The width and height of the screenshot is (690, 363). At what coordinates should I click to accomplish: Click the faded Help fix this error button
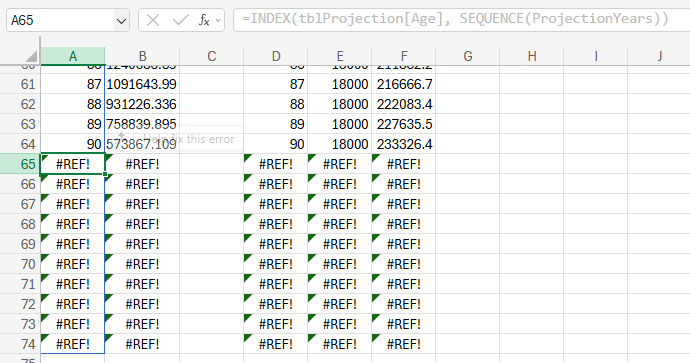(x=176, y=139)
